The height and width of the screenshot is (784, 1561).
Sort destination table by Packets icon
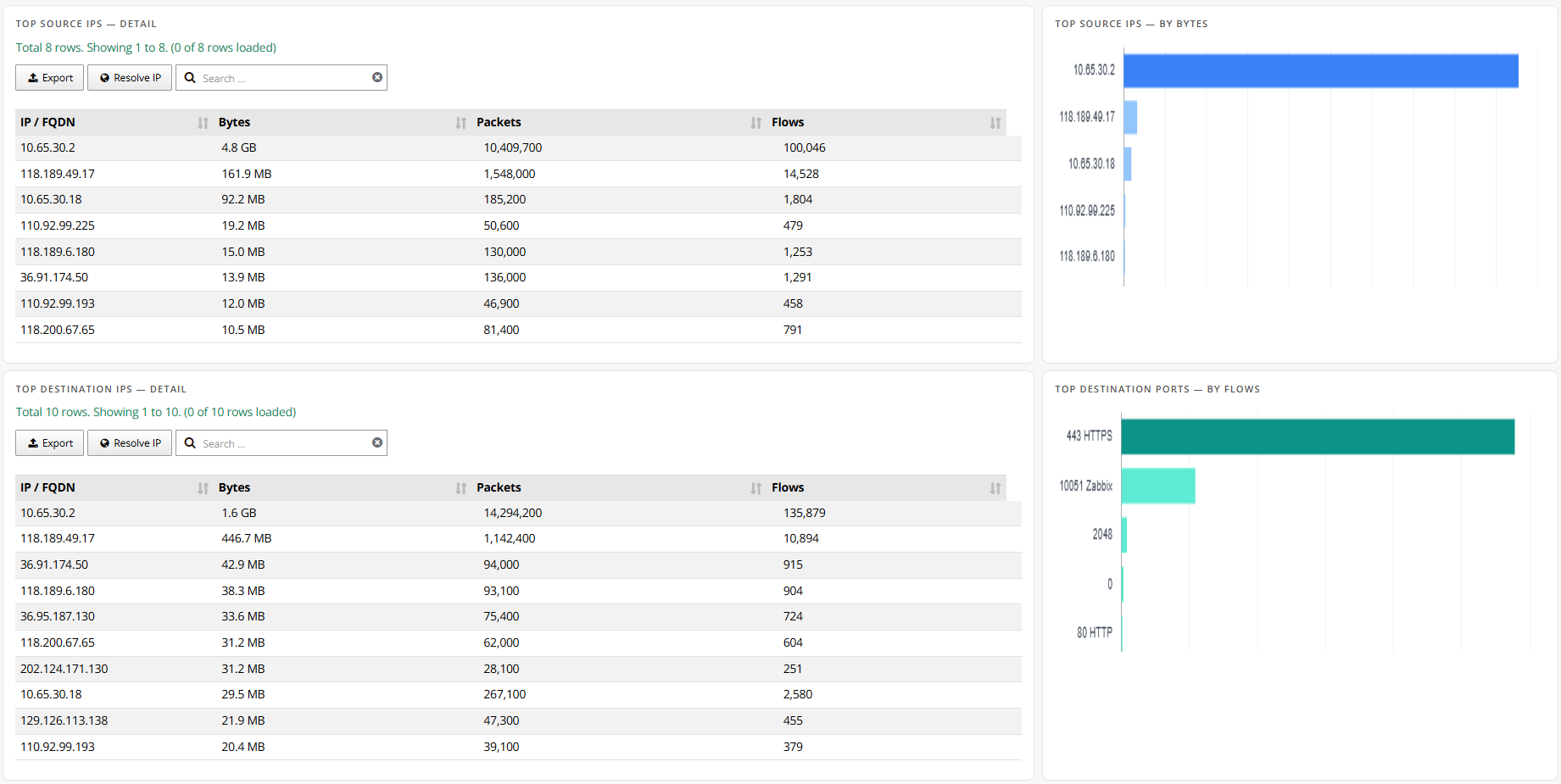(755, 488)
